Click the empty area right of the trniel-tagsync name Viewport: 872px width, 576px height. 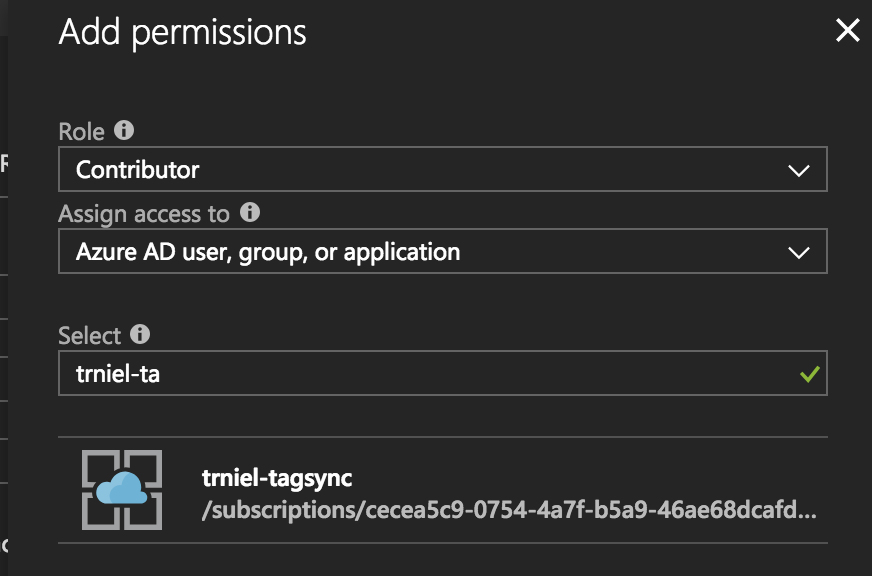pos(600,478)
